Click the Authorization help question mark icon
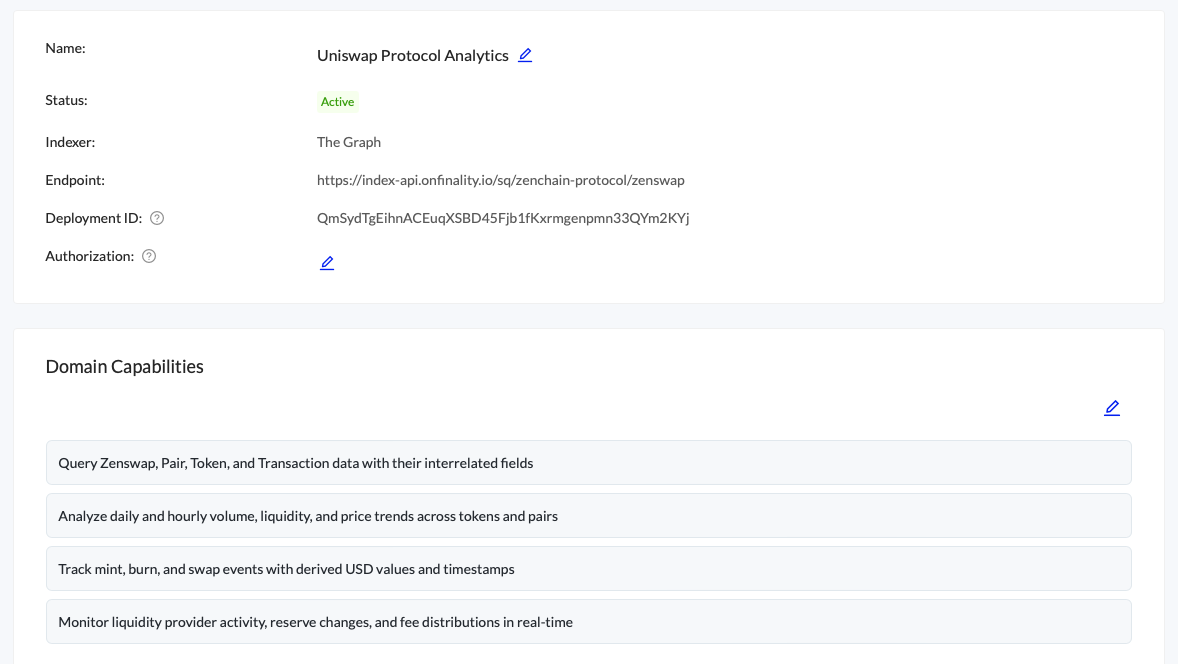Image resolution: width=1178 pixels, height=664 pixels. click(x=149, y=256)
